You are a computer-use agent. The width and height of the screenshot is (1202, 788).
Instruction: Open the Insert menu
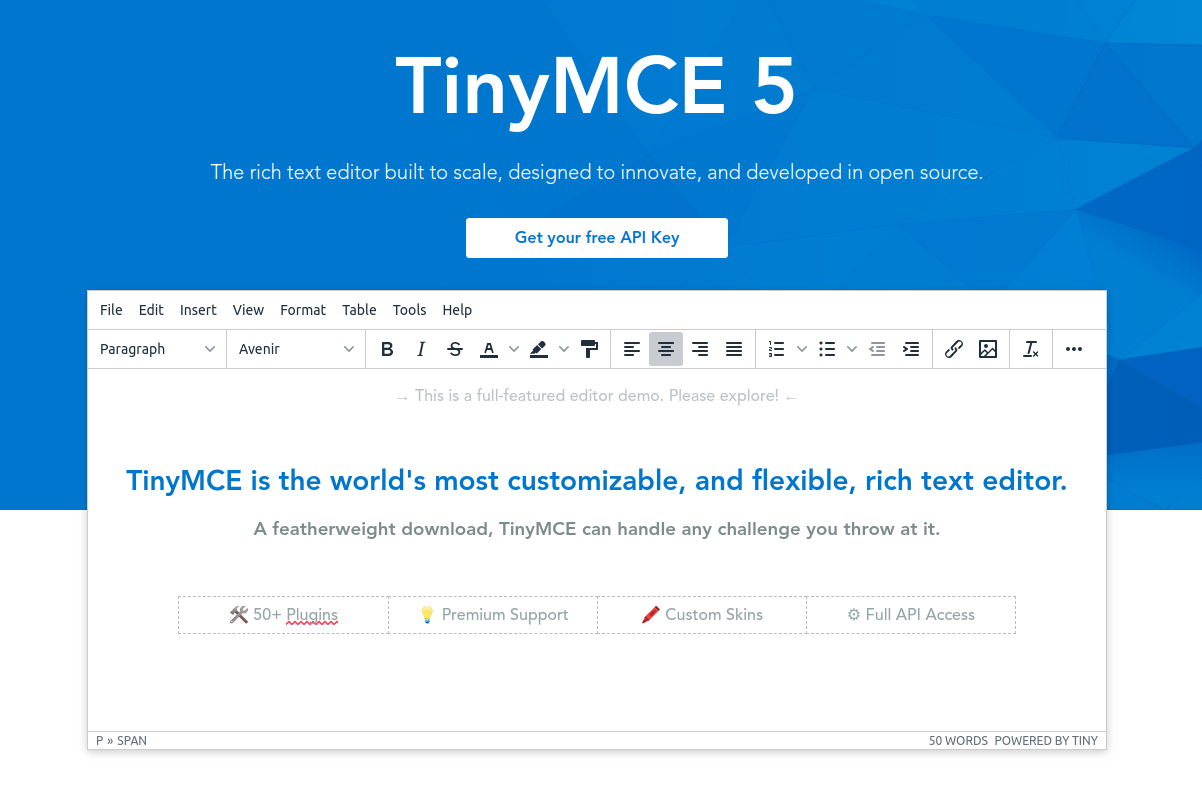[198, 310]
